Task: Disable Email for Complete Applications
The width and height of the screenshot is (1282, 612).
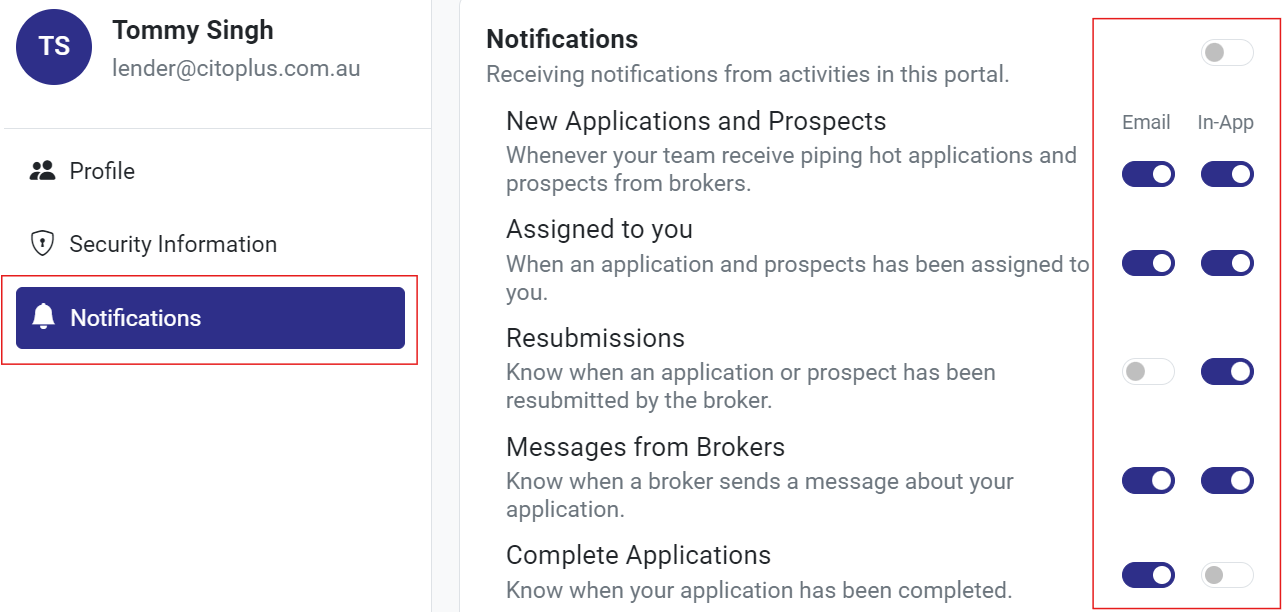Action: 1148,575
